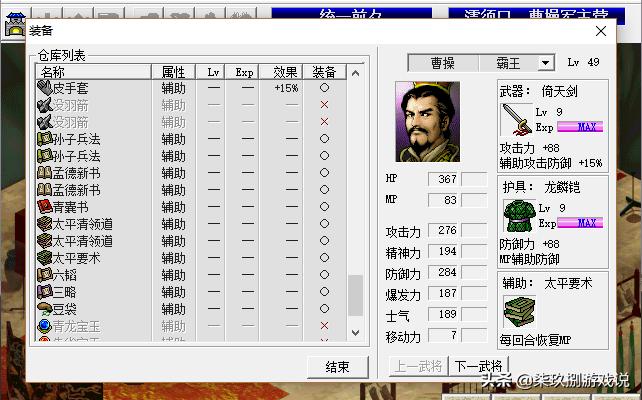Sort by 装备 column header

pyautogui.click(x=325, y=72)
